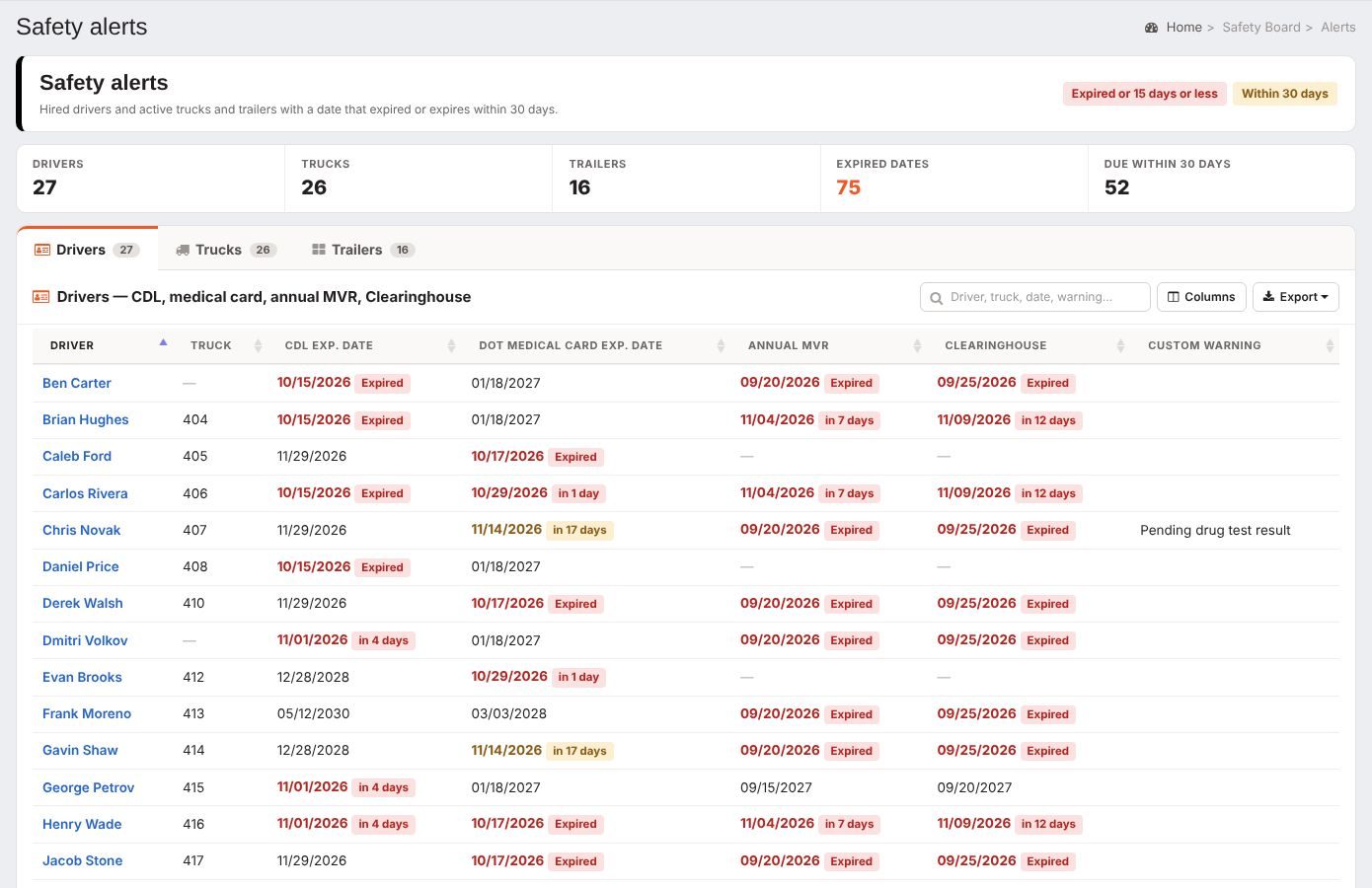Sort by Custom Warning column arrows
The height and width of the screenshot is (888, 1372).
(x=1330, y=345)
